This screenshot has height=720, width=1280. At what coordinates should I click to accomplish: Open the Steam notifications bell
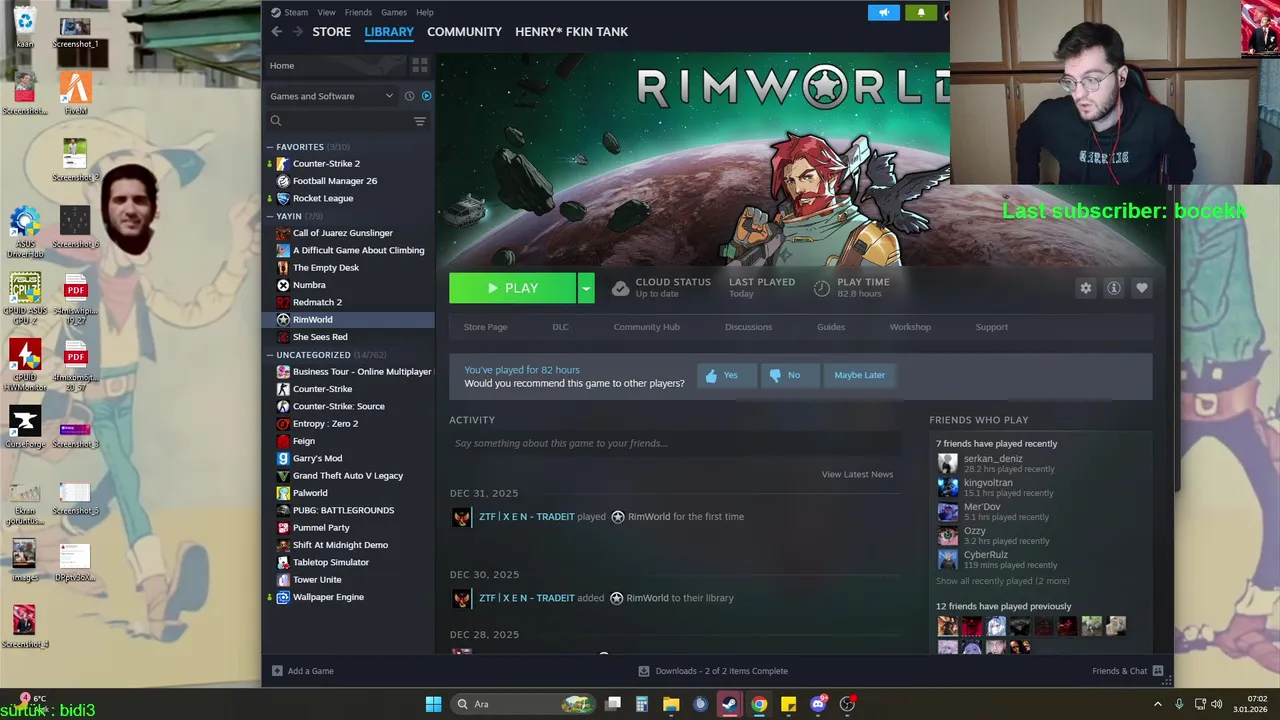921,12
